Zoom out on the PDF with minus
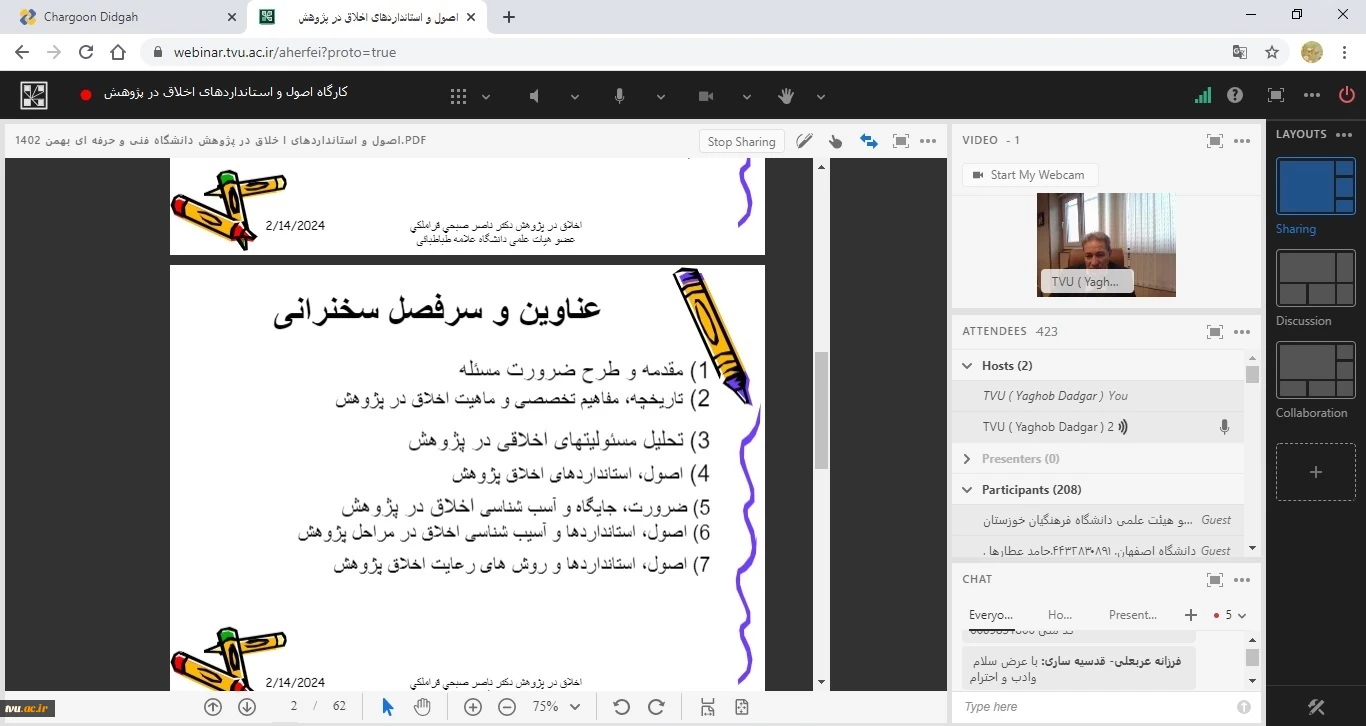Image resolution: width=1366 pixels, height=726 pixels. (507, 707)
